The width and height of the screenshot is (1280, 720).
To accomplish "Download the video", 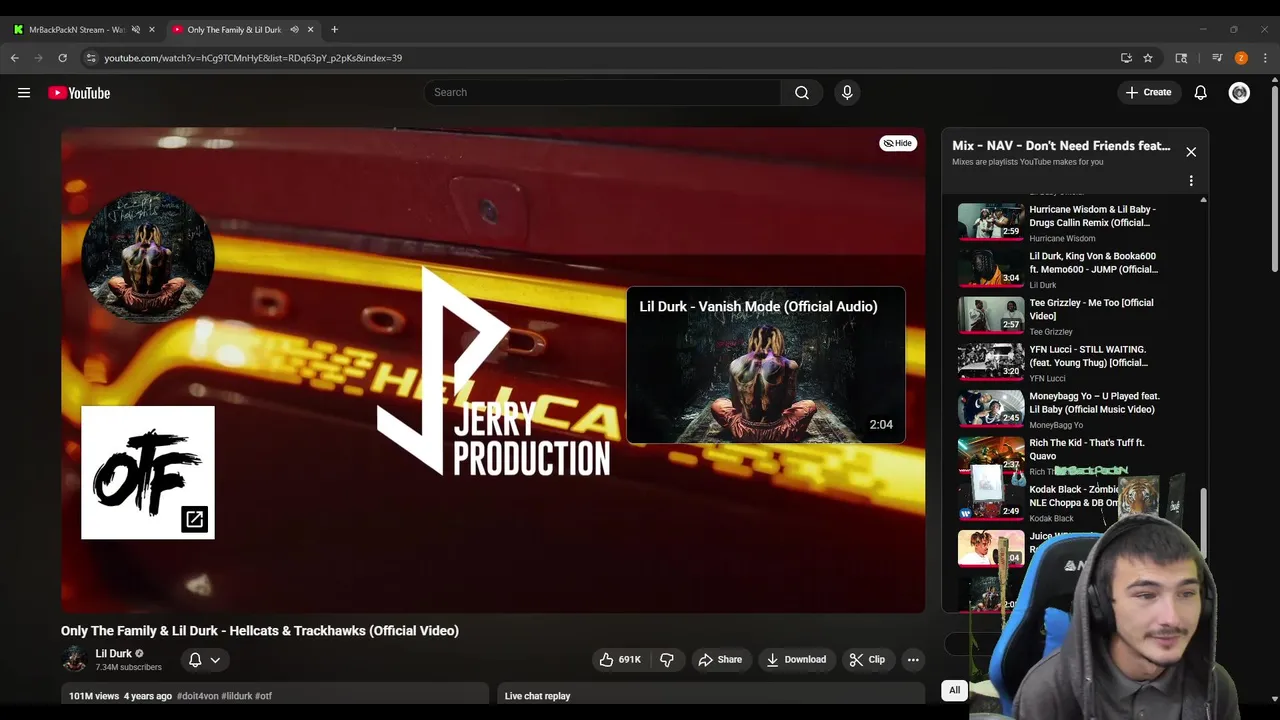I will point(796,660).
